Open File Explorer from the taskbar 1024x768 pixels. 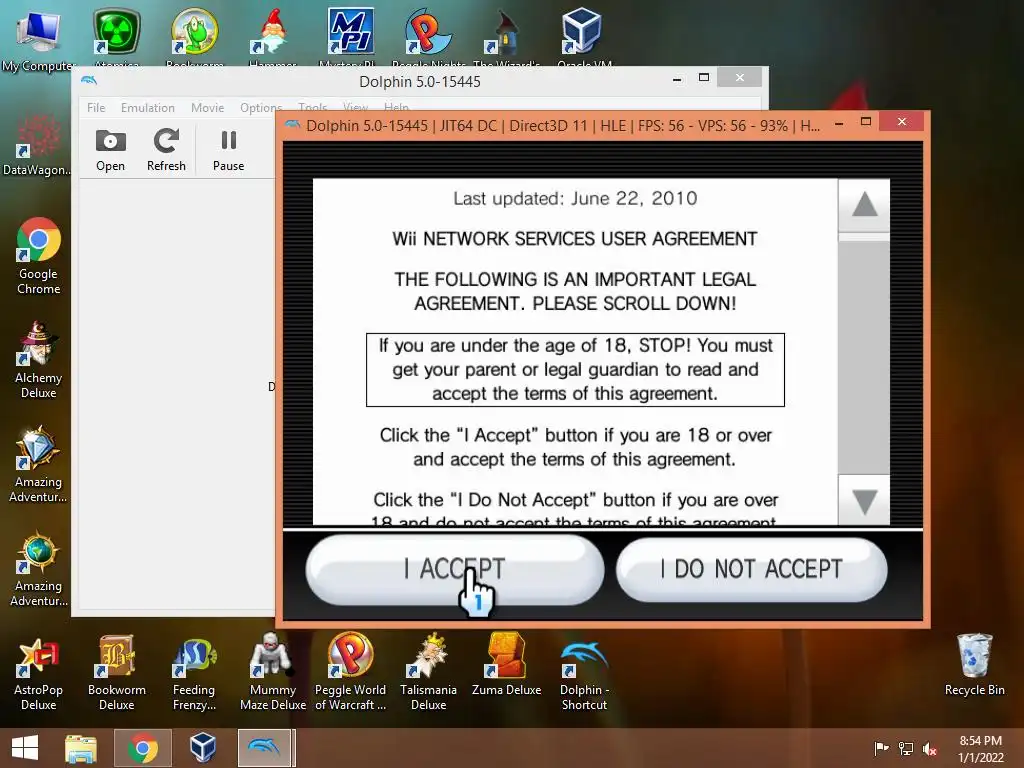pos(81,748)
